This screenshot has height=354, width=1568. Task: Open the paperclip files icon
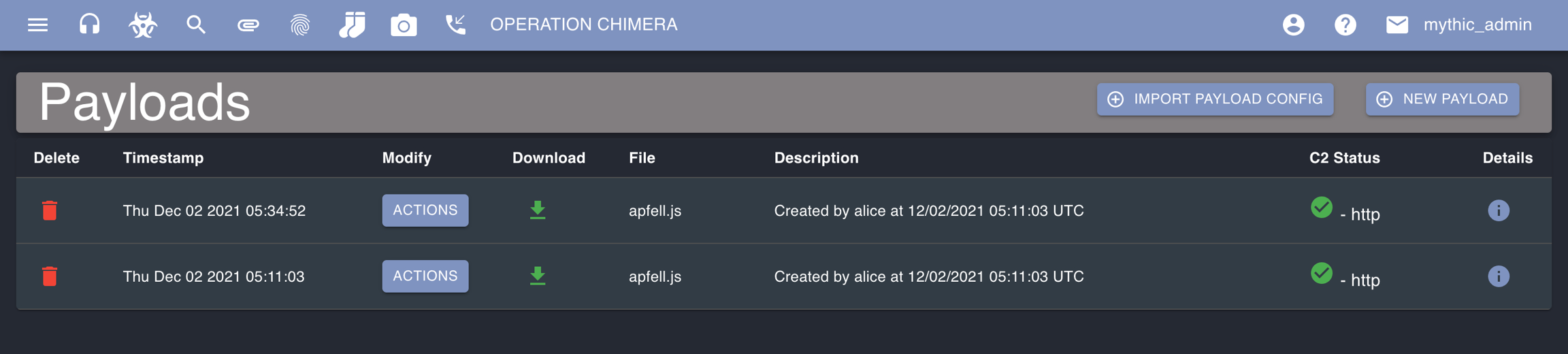[x=248, y=25]
